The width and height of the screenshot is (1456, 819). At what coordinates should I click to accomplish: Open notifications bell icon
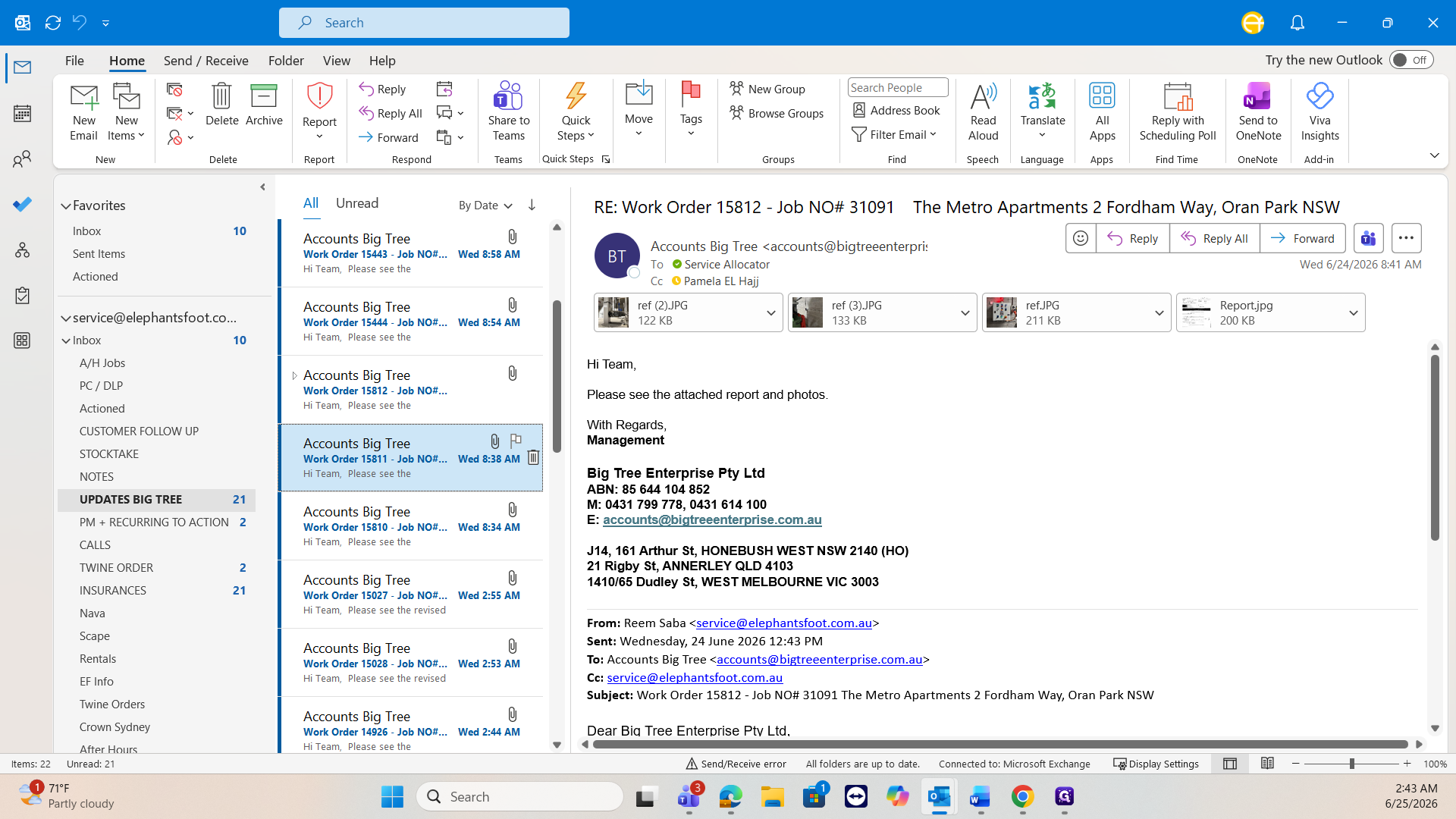[x=1298, y=23]
